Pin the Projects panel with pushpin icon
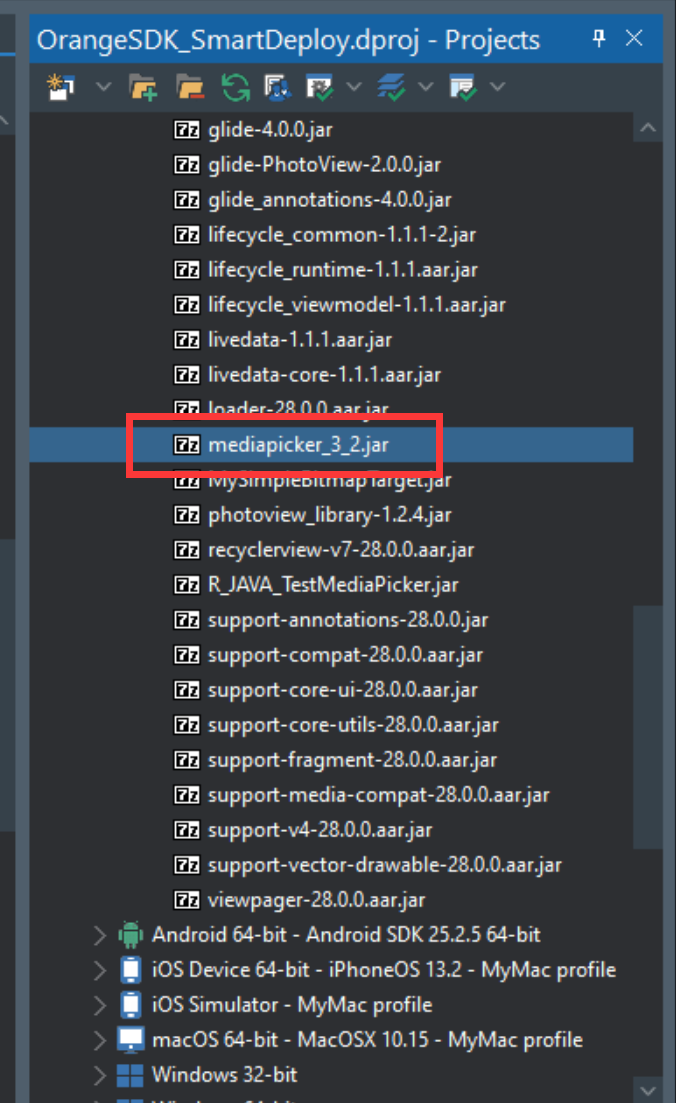The width and height of the screenshot is (676, 1103). (599, 38)
